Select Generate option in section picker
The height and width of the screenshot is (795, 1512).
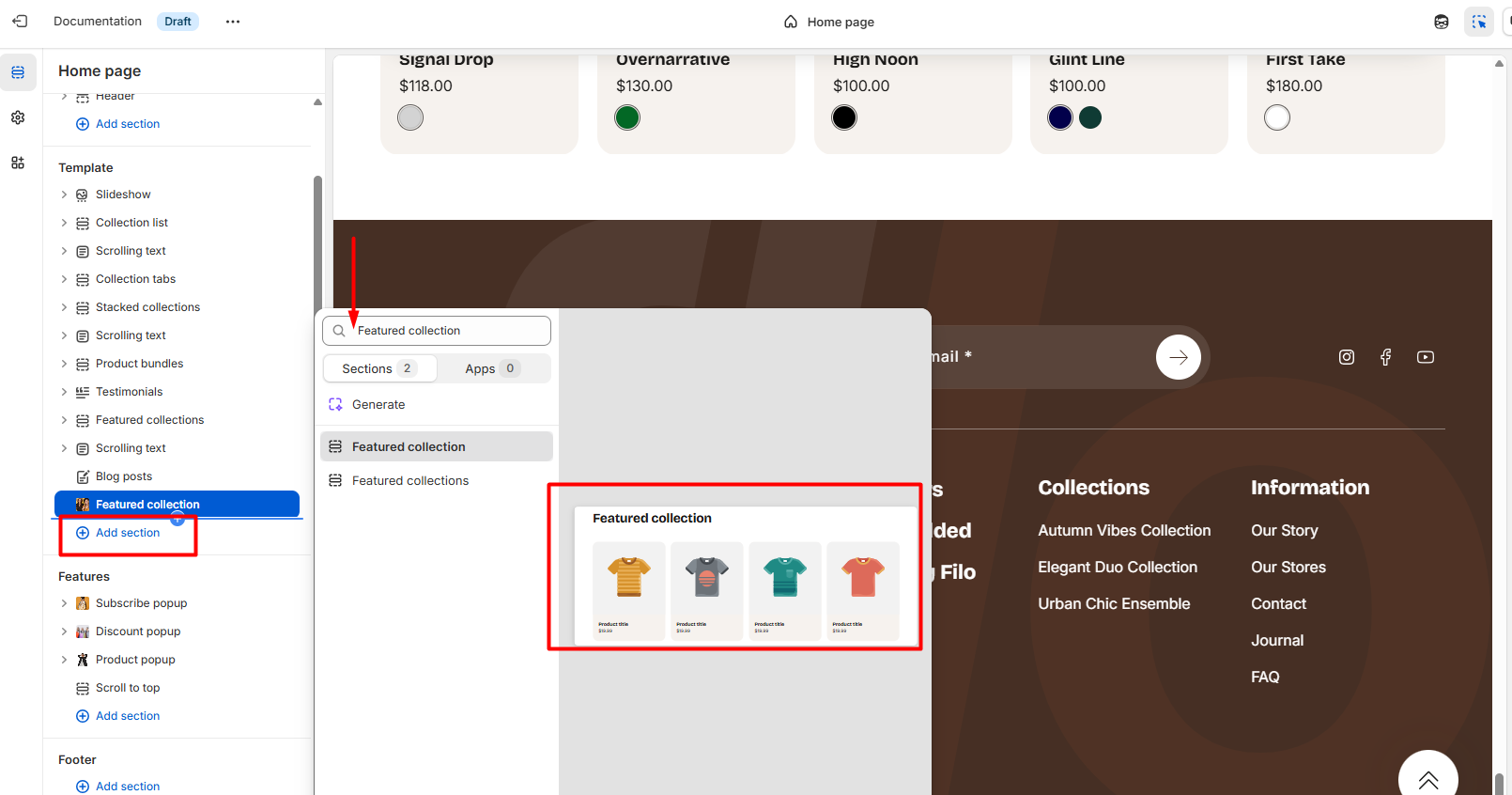[437, 405]
